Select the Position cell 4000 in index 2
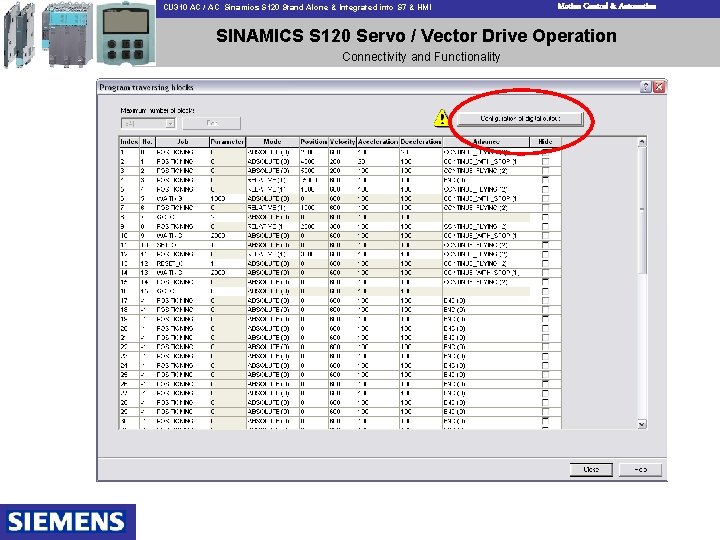The image size is (720, 540). (x=314, y=162)
